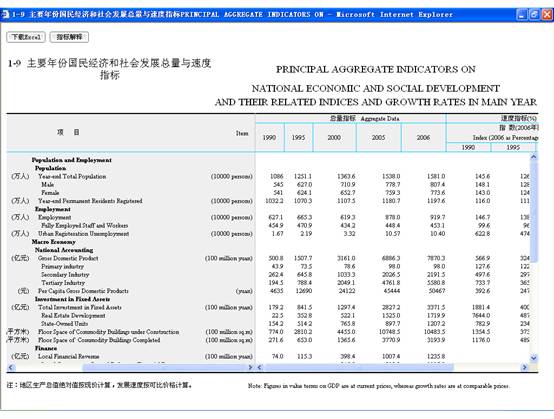Click the 1995 floor space under construction 2810.2

(x=303, y=332)
